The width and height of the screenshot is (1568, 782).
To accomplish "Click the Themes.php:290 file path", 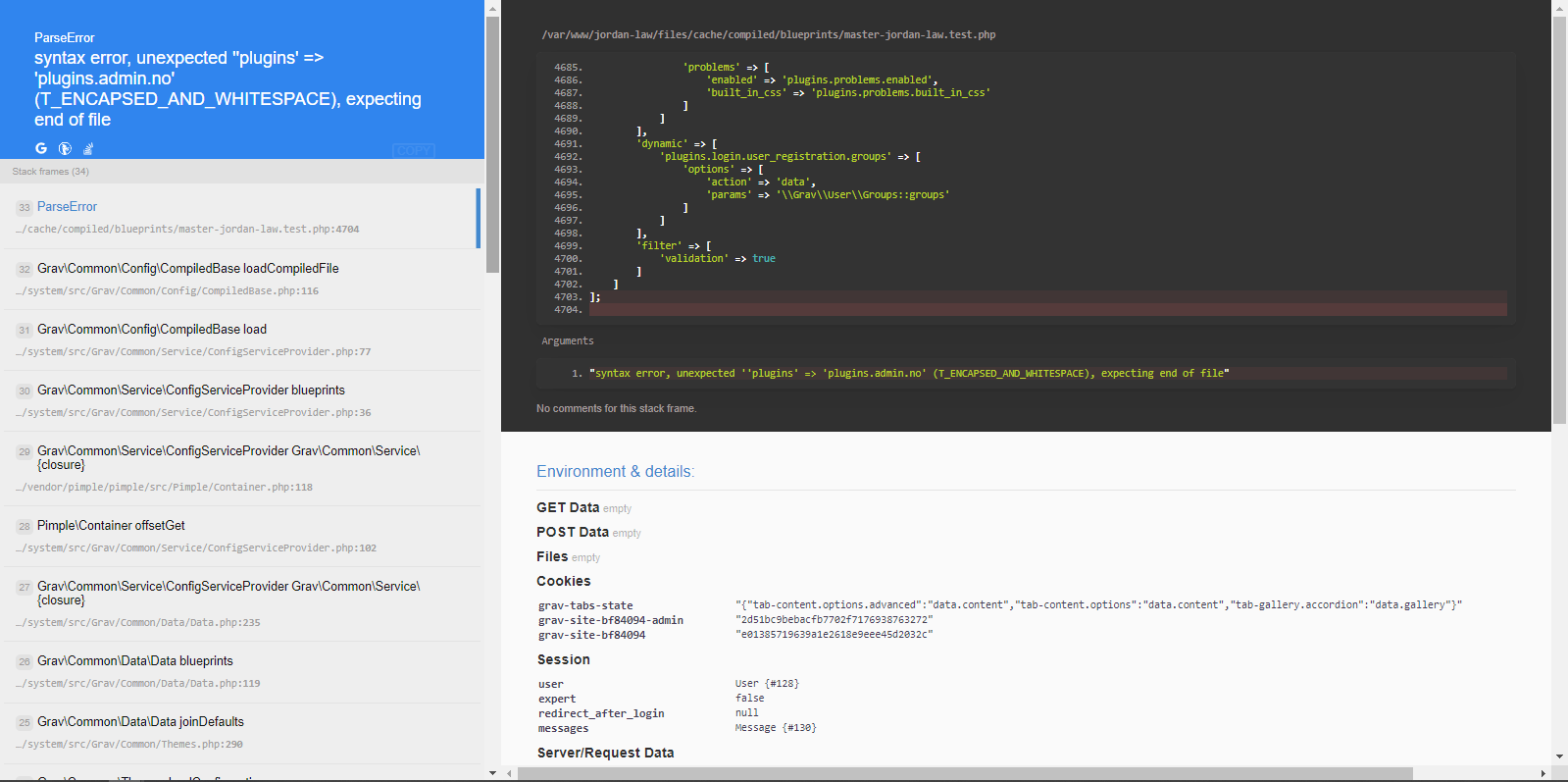I will pyautogui.click(x=129, y=745).
